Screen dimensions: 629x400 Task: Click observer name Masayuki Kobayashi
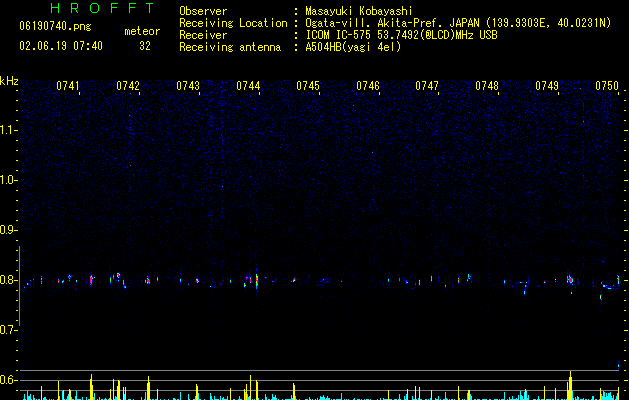tap(359, 11)
